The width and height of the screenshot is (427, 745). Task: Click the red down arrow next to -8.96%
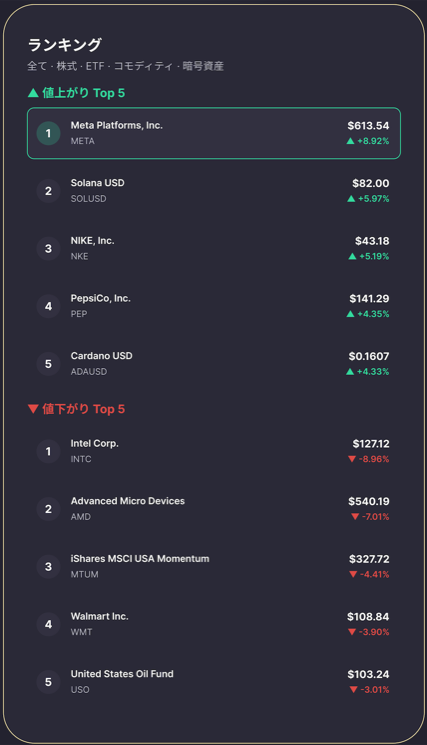coord(352,459)
